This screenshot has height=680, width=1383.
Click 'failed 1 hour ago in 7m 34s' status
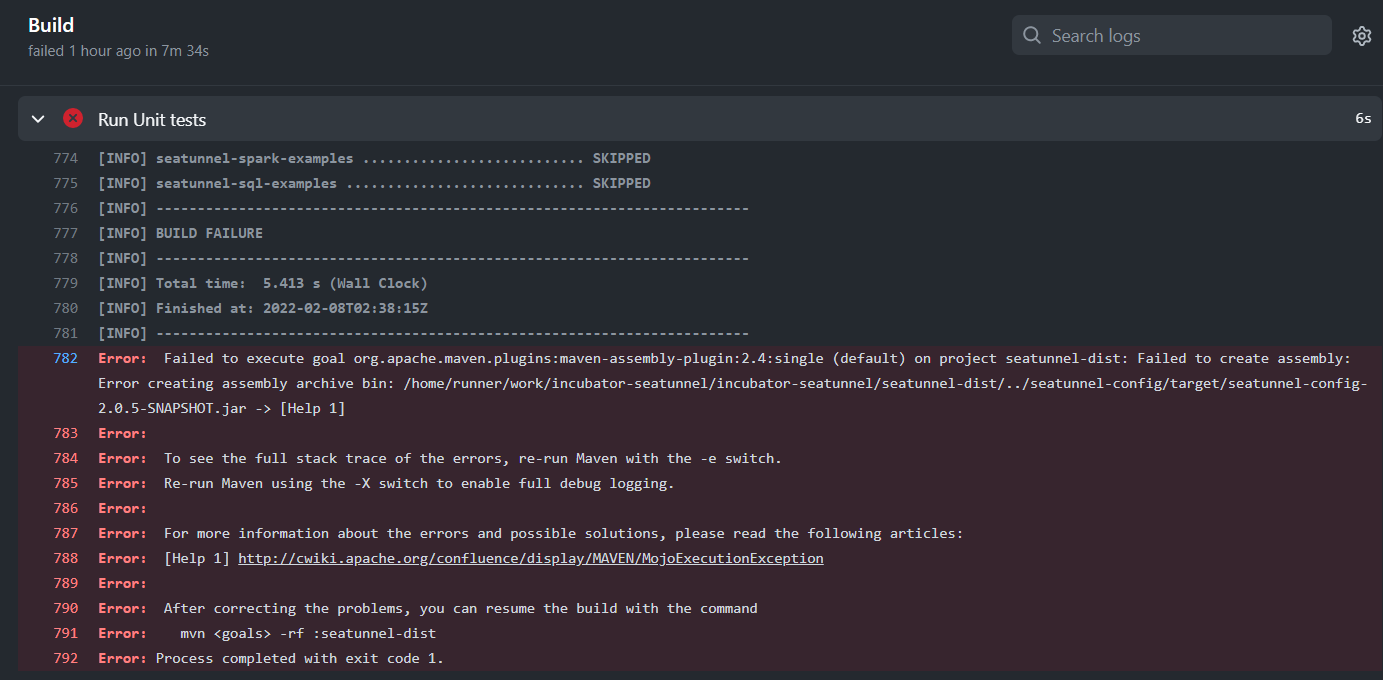point(118,50)
